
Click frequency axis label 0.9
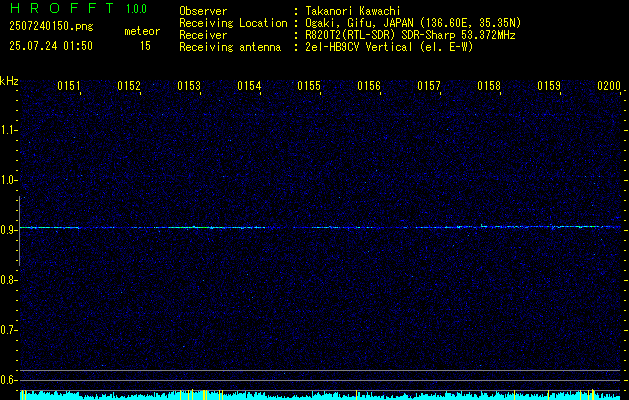click(8, 230)
